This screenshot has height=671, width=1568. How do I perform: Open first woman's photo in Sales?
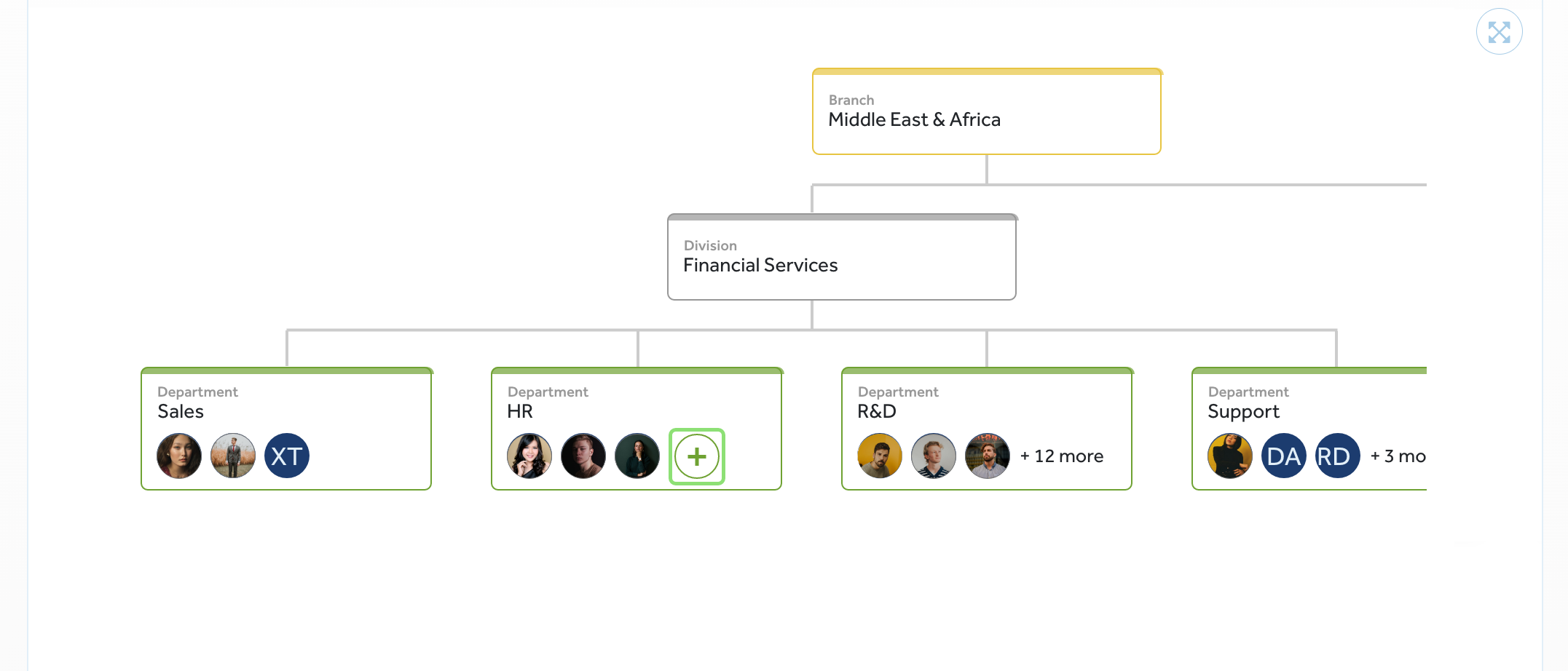point(179,456)
